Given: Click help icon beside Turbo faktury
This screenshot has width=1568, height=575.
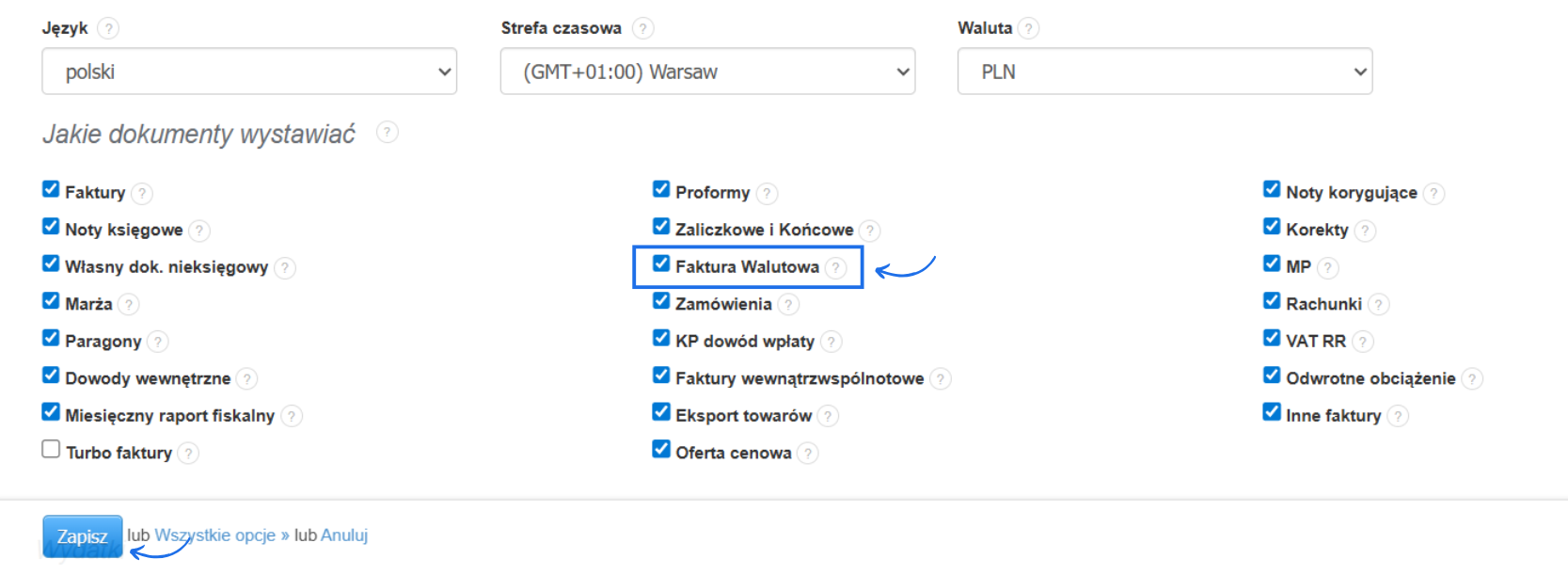Looking at the screenshot, I should (188, 454).
